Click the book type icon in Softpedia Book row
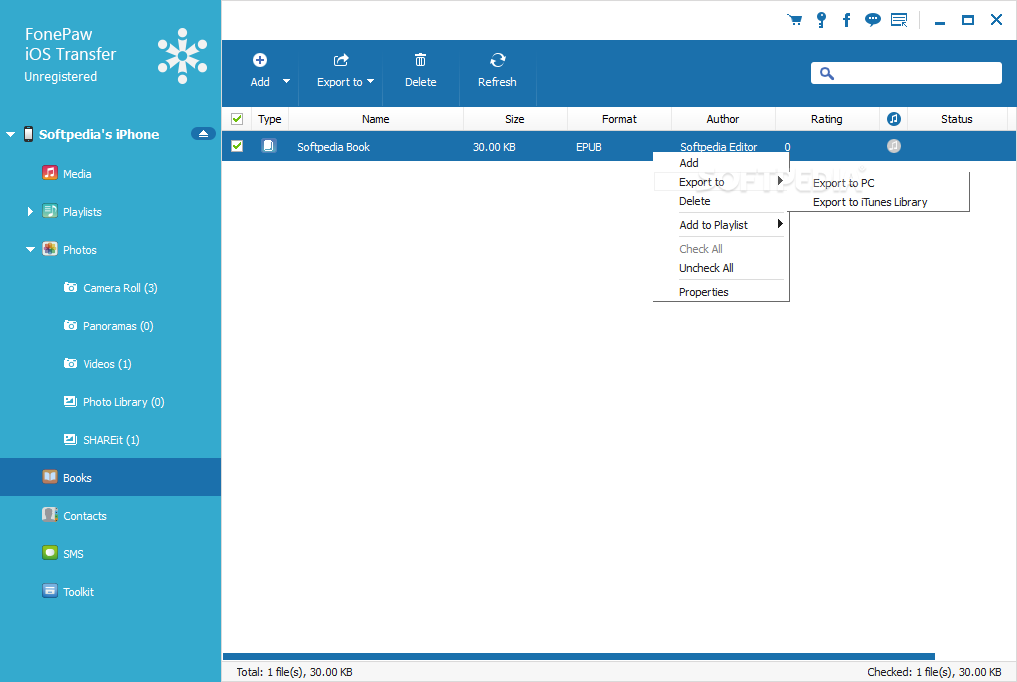Screen dimensions: 1017x682 click(269, 146)
